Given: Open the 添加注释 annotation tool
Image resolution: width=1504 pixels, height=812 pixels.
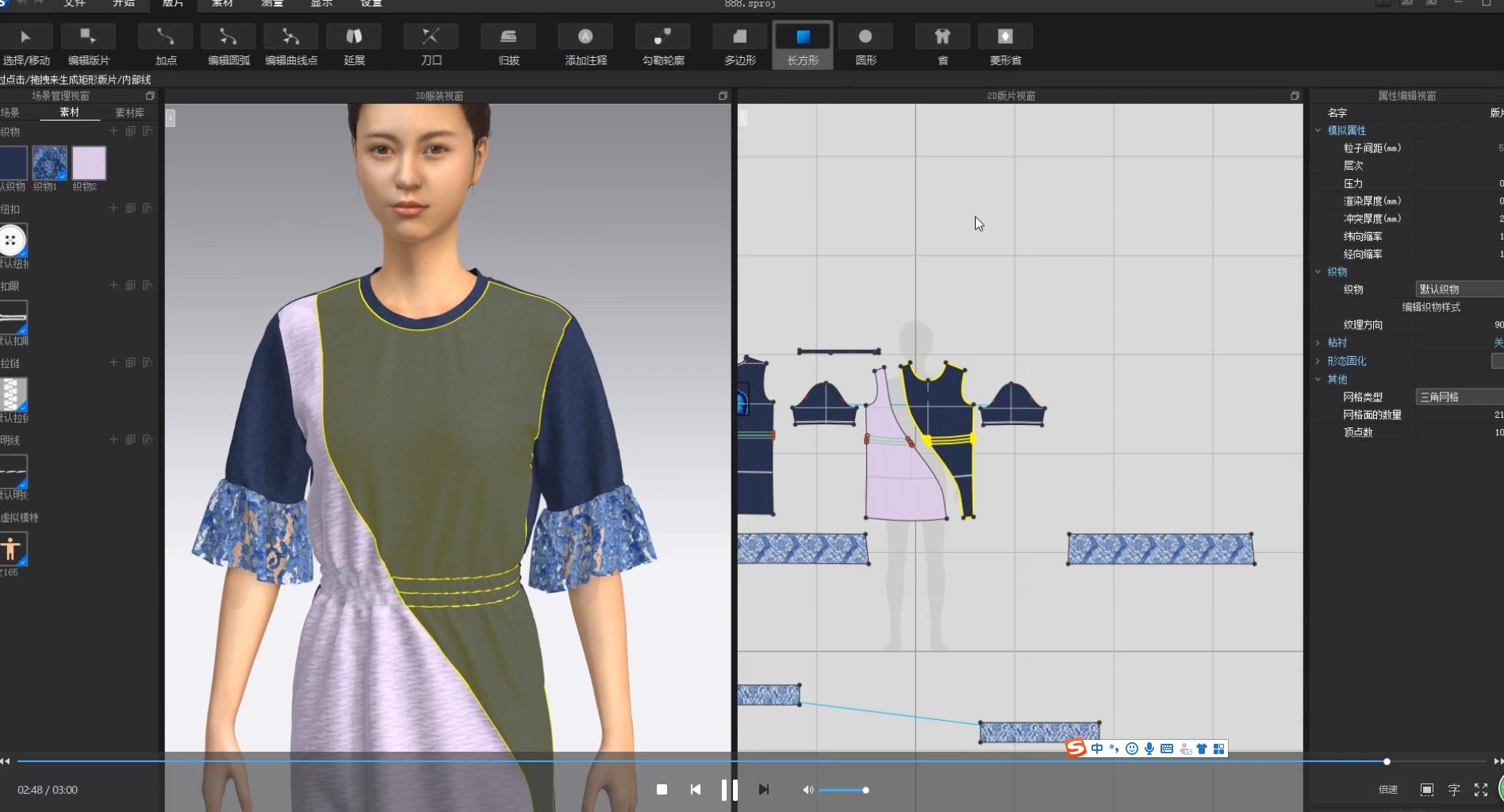Looking at the screenshot, I should (585, 44).
